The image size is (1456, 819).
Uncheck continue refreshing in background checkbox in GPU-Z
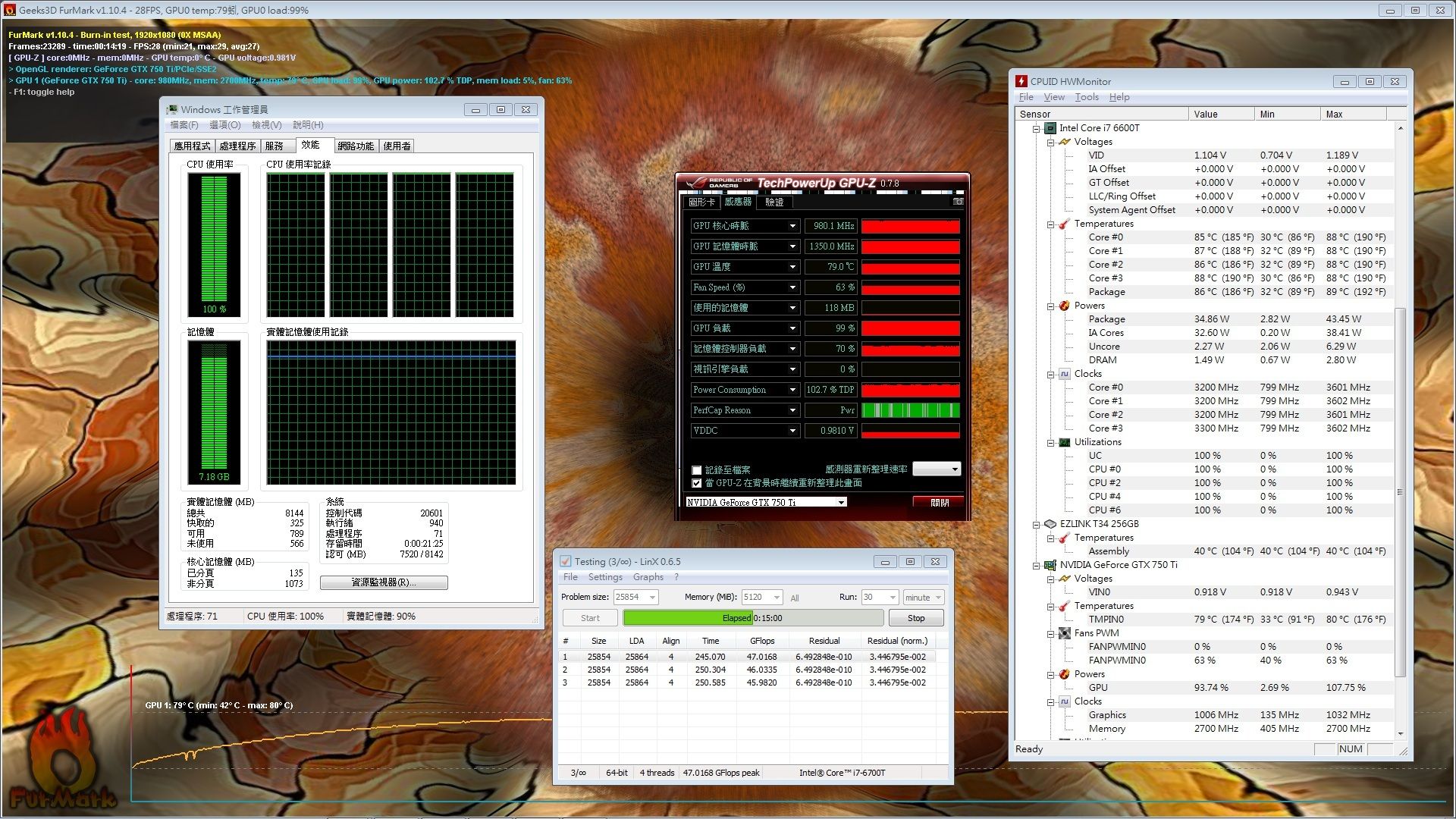click(696, 483)
